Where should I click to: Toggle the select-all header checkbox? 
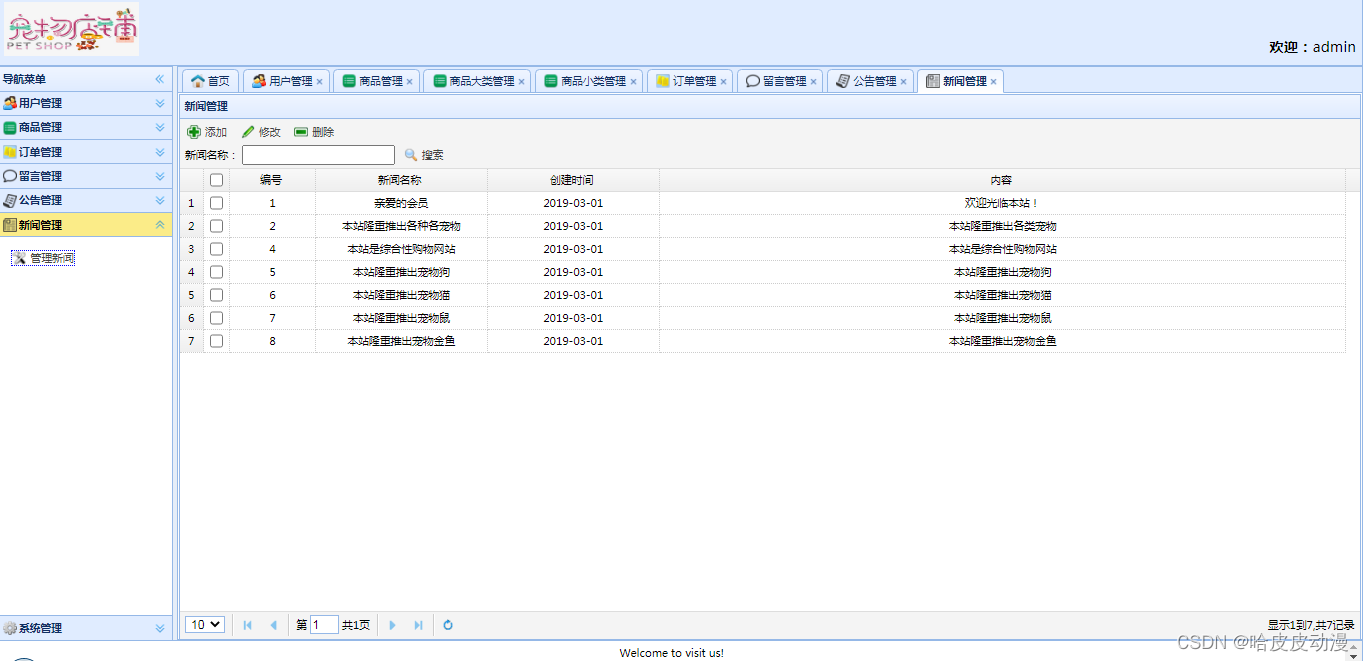[x=217, y=180]
